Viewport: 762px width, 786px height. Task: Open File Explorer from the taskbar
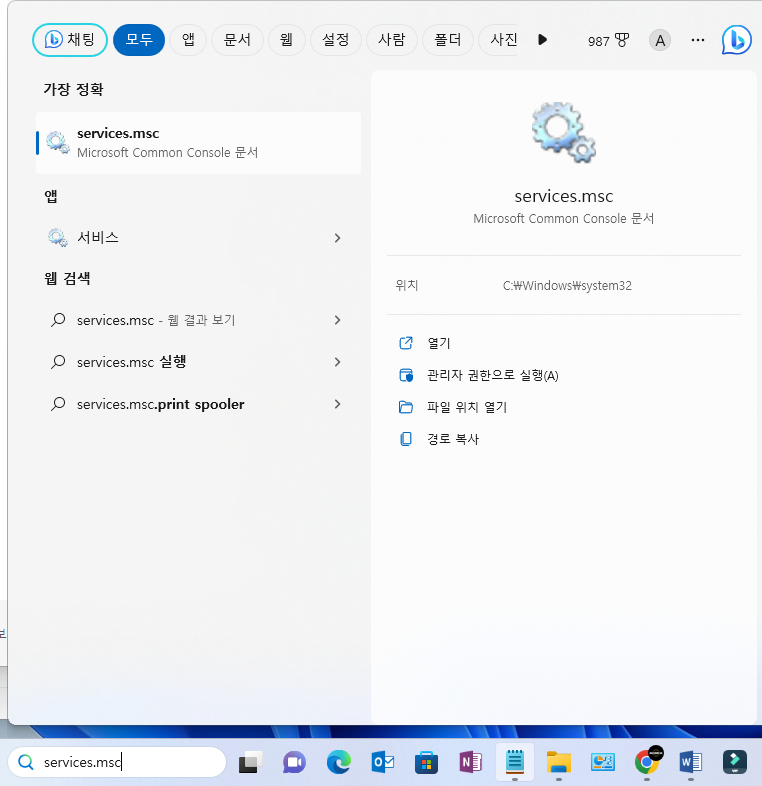tap(558, 762)
